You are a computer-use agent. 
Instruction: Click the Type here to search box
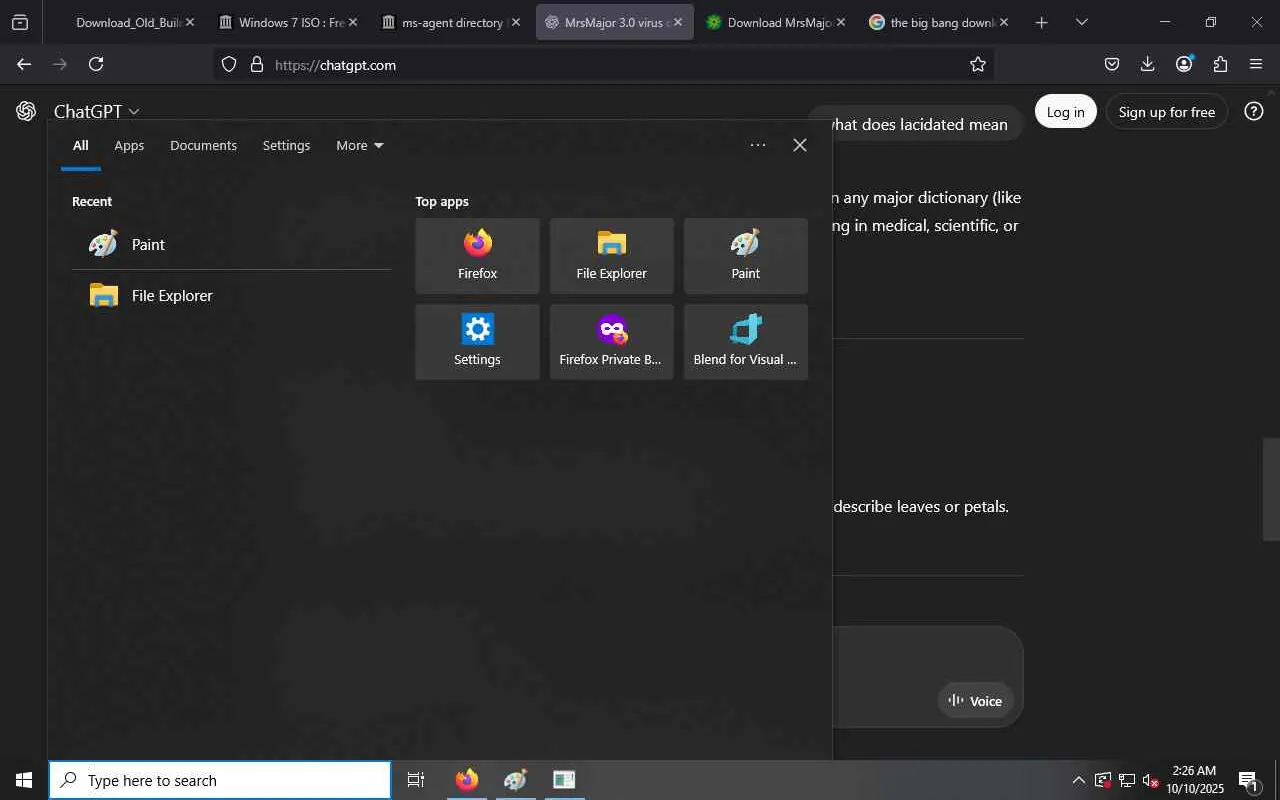[x=220, y=780]
